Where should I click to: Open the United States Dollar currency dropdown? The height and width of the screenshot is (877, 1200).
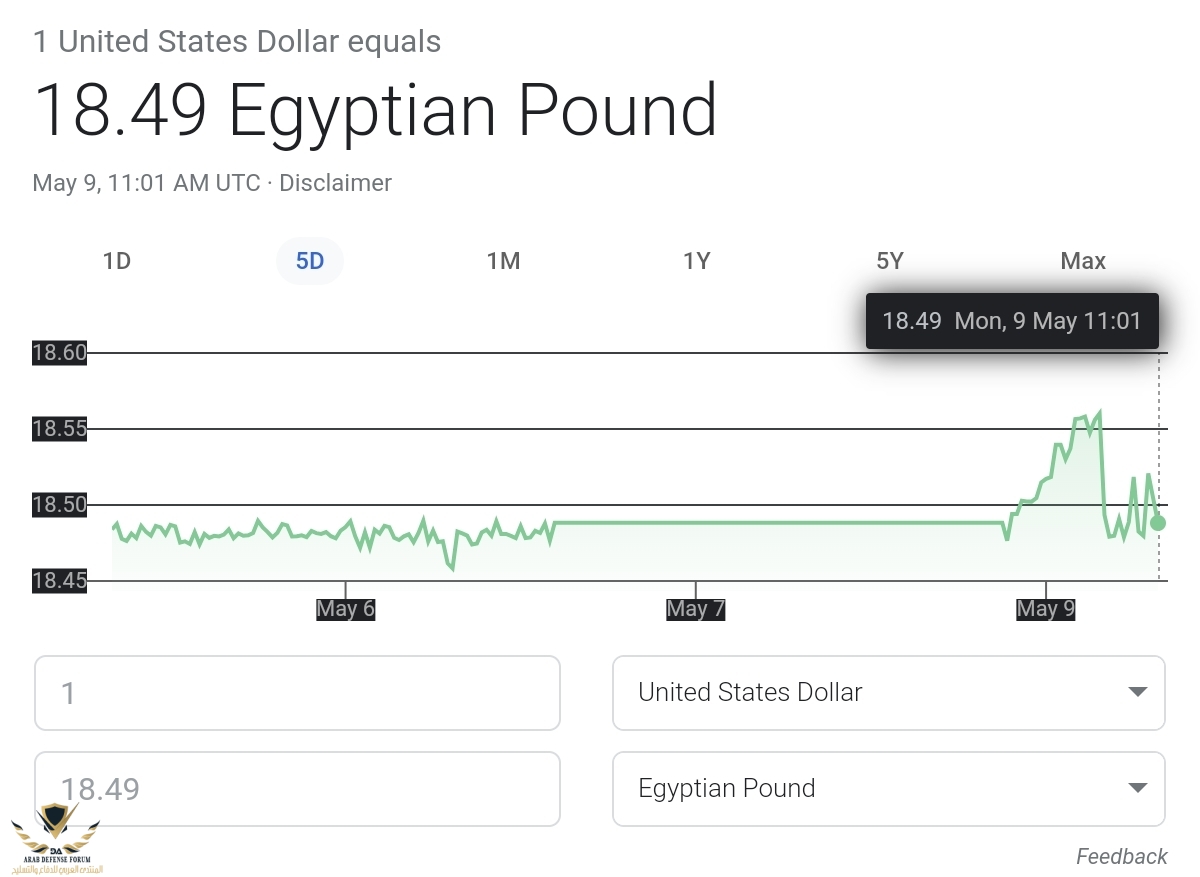(x=888, y=692)
